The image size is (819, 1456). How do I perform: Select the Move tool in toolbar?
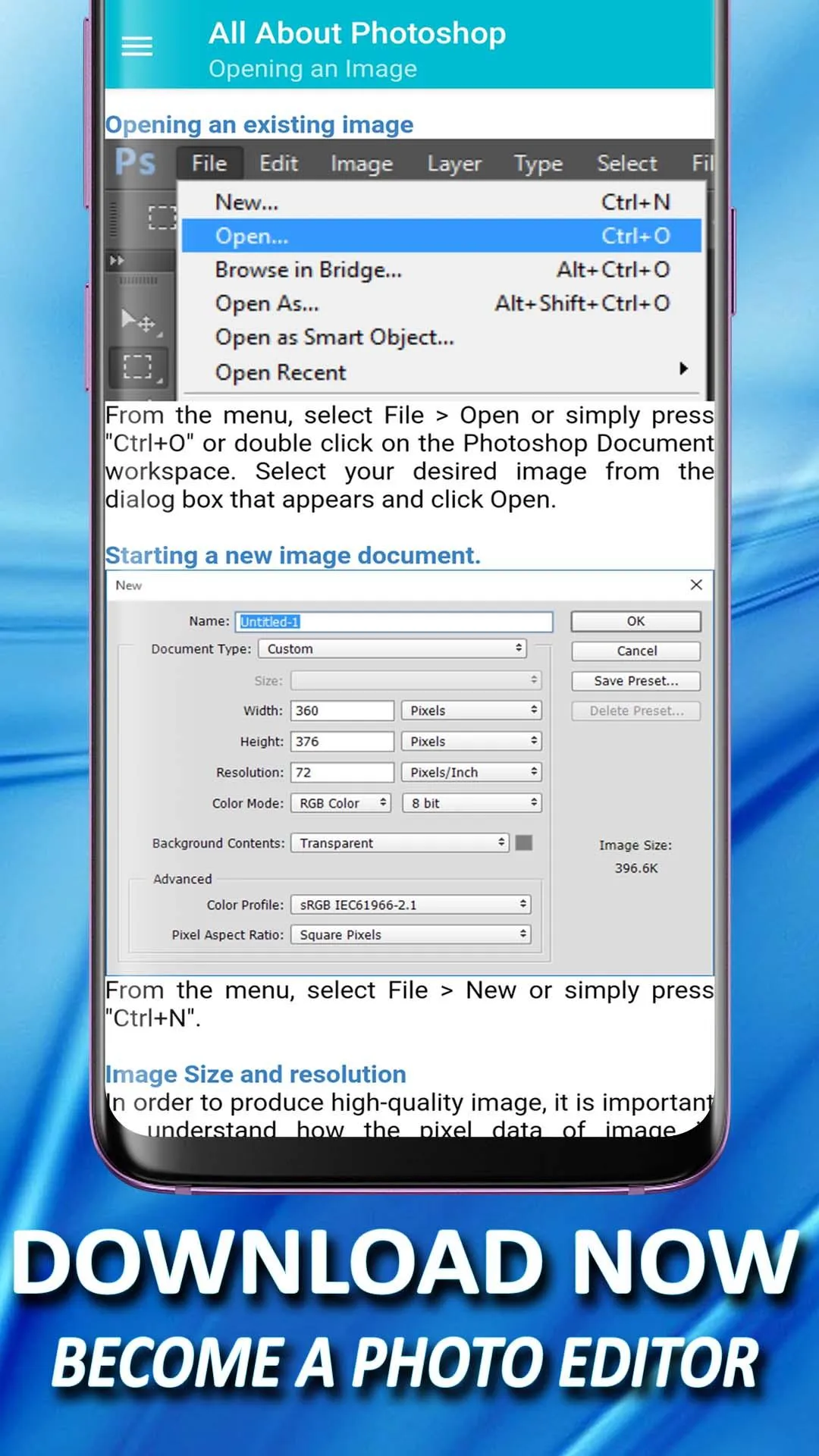click(139, 321)
